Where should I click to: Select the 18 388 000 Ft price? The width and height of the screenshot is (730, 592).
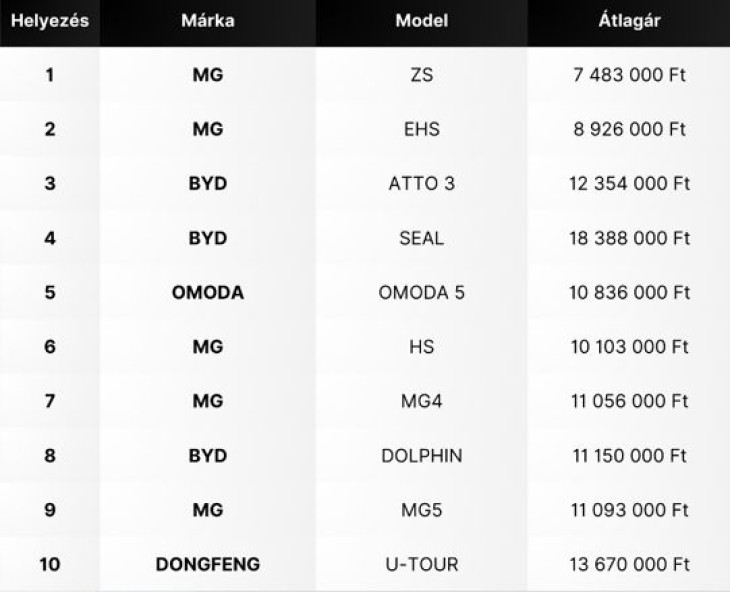[629, 238]
